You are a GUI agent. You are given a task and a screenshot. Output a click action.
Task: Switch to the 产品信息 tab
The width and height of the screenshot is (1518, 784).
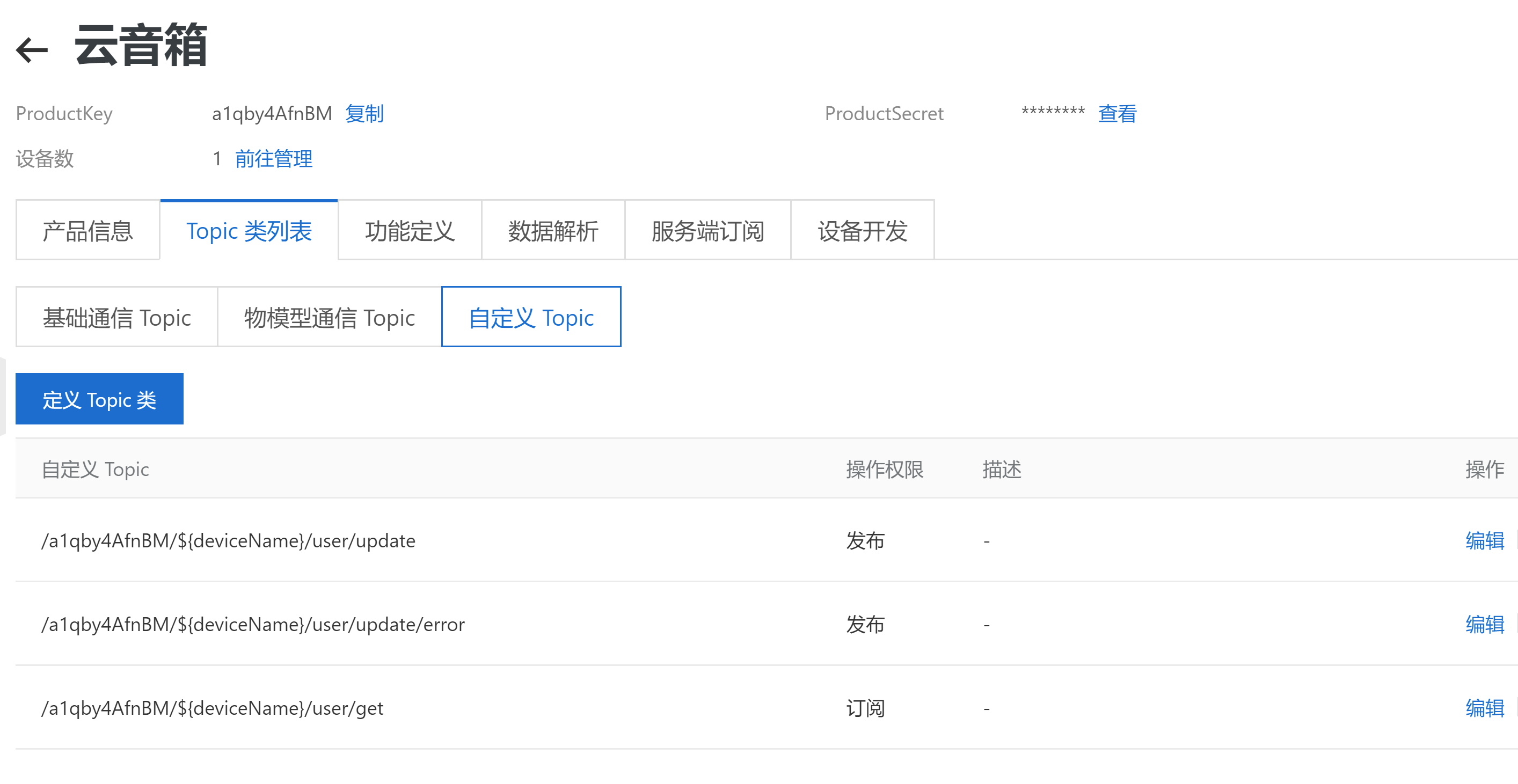pos(88,230)
